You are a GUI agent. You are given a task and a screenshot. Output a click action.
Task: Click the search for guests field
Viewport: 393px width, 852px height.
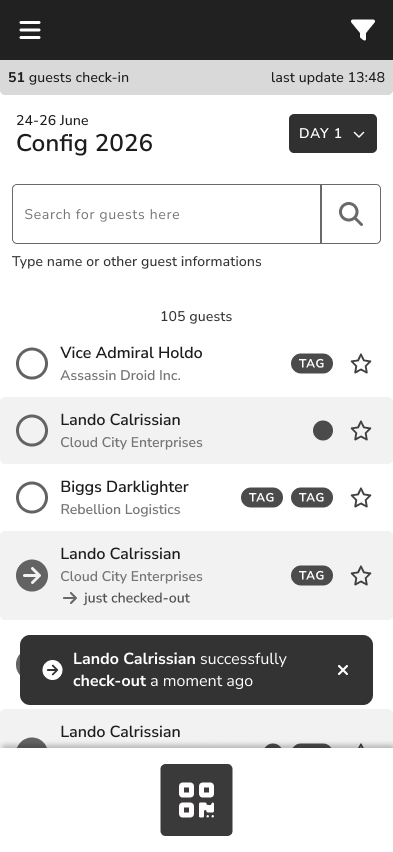pyautogui.click(x=166, y=214)
